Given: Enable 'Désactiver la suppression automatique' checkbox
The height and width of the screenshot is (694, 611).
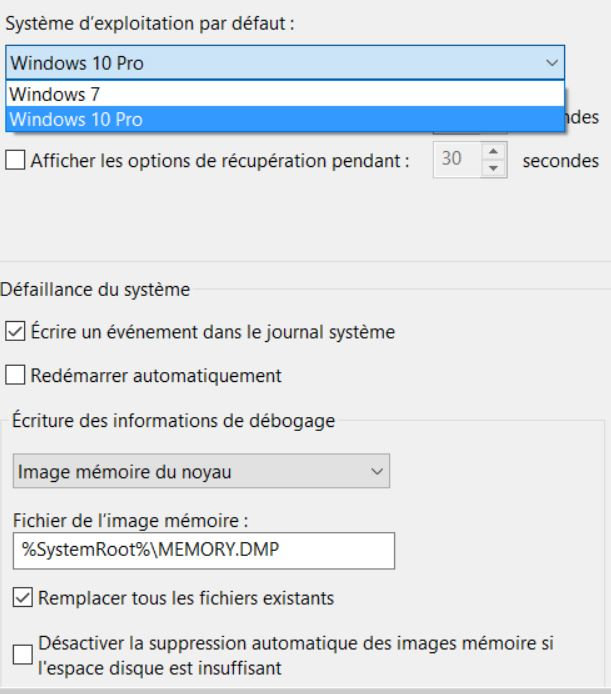Looking at the screenshot, I should click(22, 653).
